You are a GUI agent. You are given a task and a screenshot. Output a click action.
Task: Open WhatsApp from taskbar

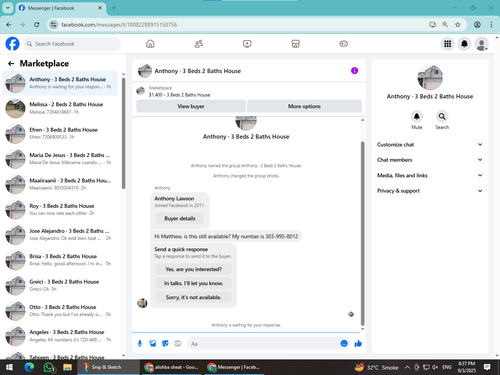[x=49, y=367]
